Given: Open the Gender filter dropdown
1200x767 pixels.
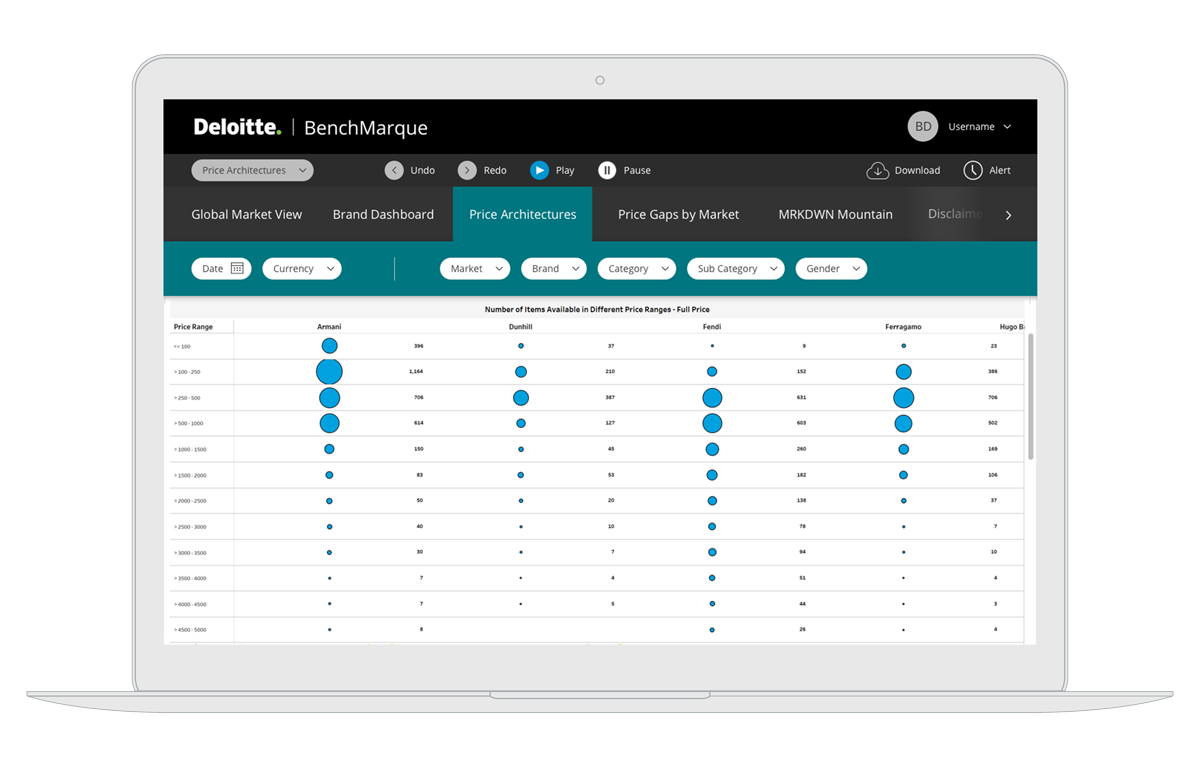Looking at the screenshot, I should tap(831, 268).
